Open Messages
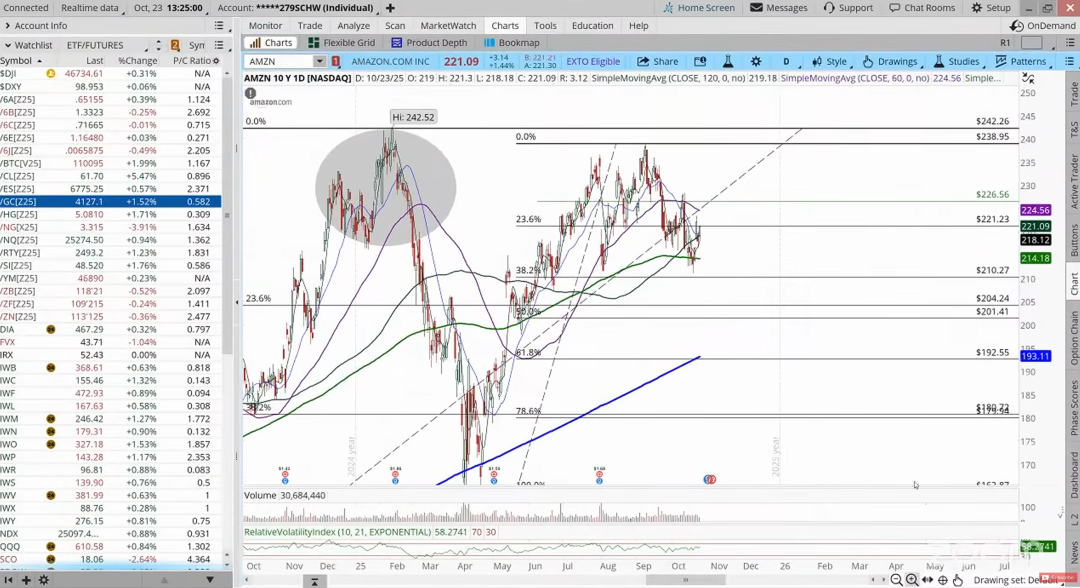 779,8
